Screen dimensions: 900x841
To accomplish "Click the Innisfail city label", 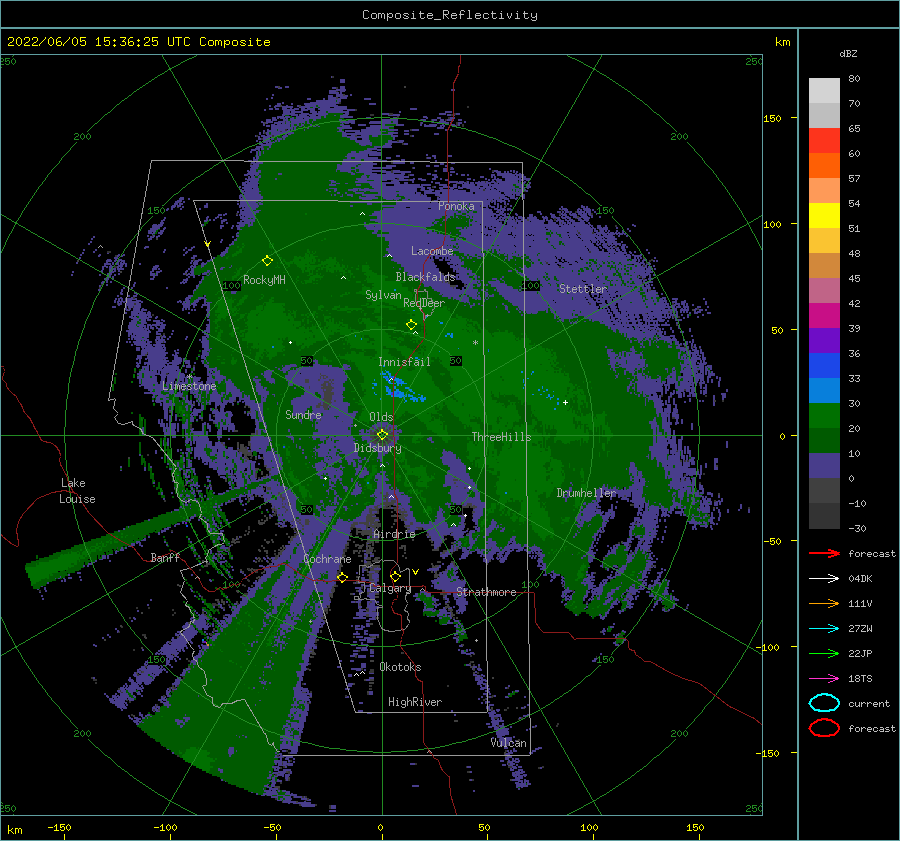I will pos(404,362).
